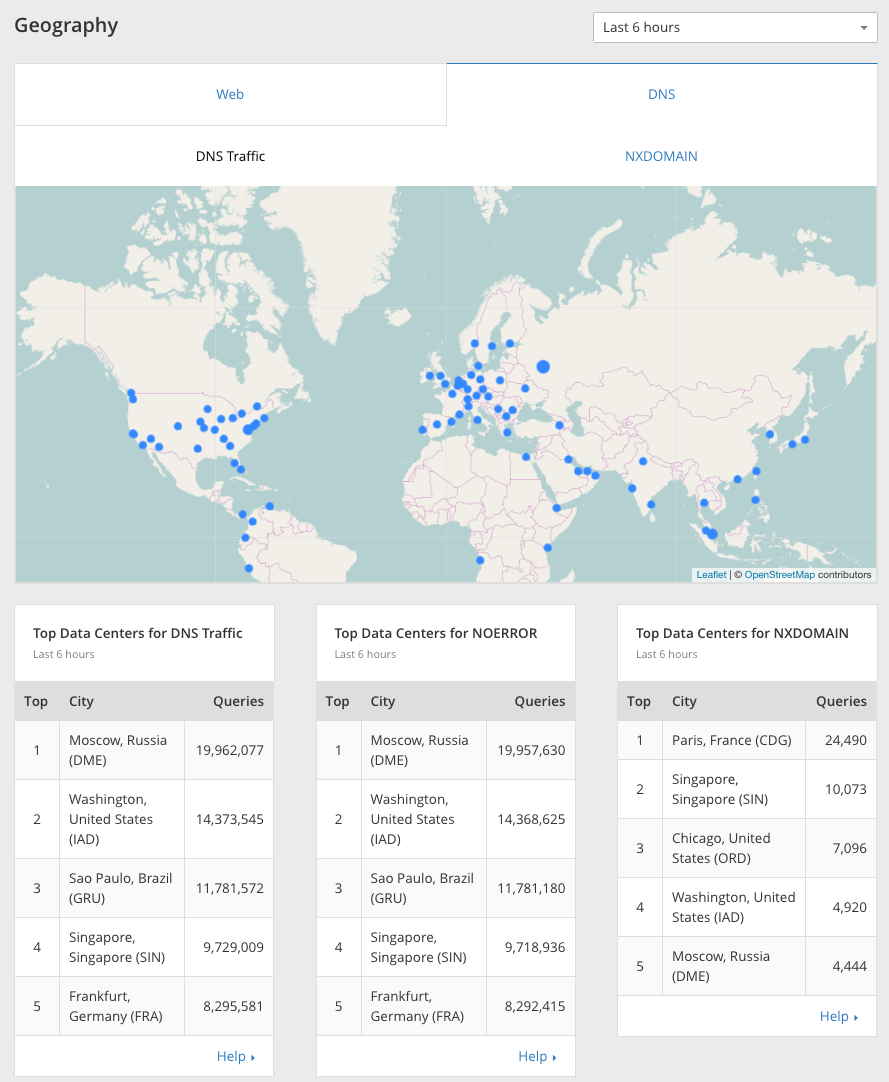Image resolution: width=889 pixels, height=1082 pixels.
Task: Open Help under NOERROR table
Action: pos(537,1056)
